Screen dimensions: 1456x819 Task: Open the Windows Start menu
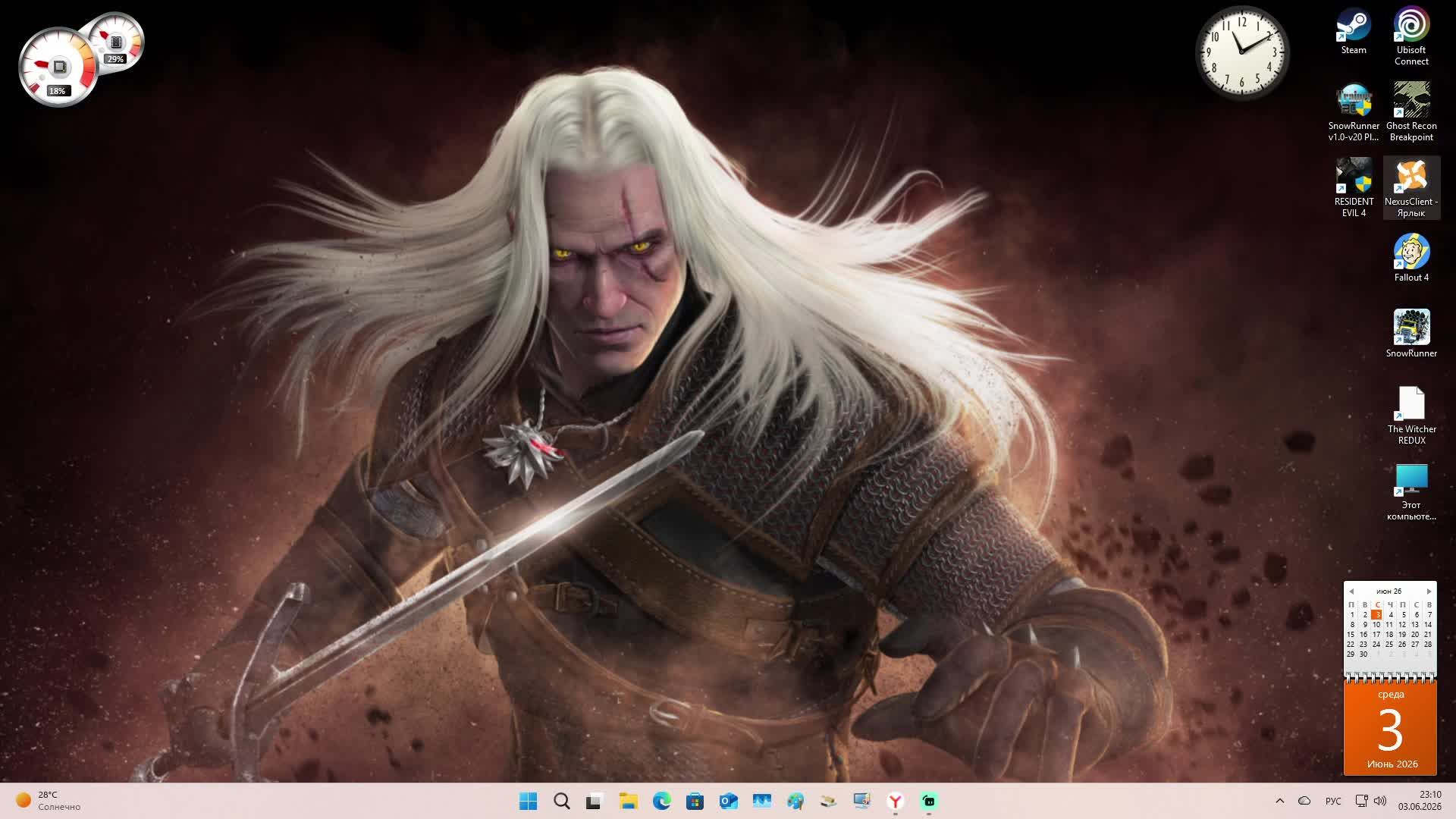pyautogui.click(x=528, y=801)
